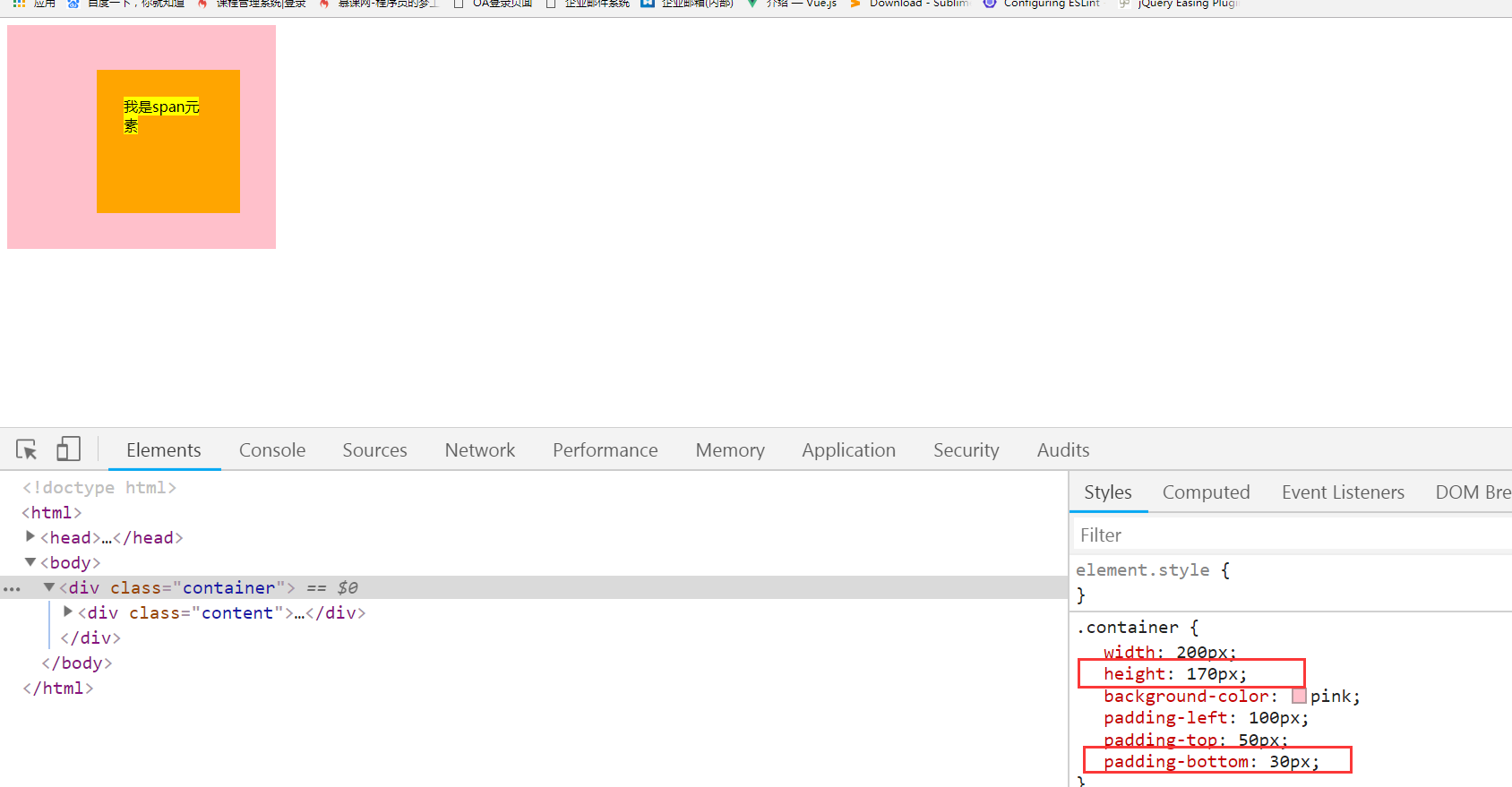This screenshot has width=1512, height=787.
Task: Open the jQuery Easing Plugin bookmark
Action: [1179, 4]
